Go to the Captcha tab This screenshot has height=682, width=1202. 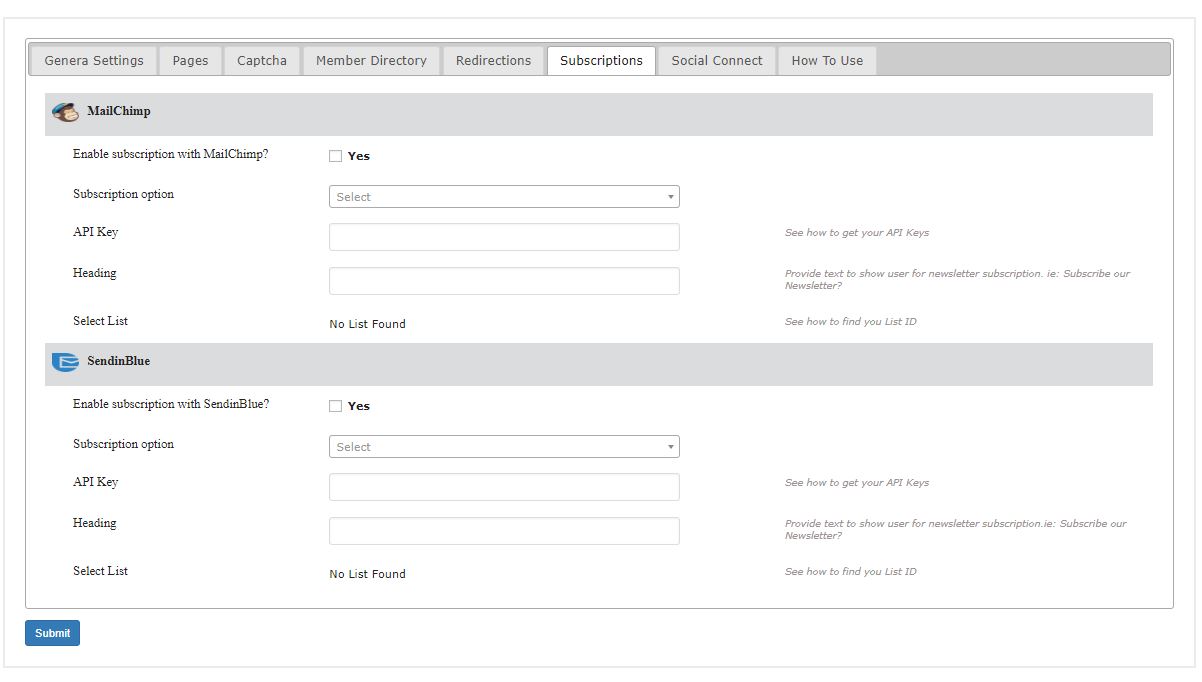[x=262, y=60]
